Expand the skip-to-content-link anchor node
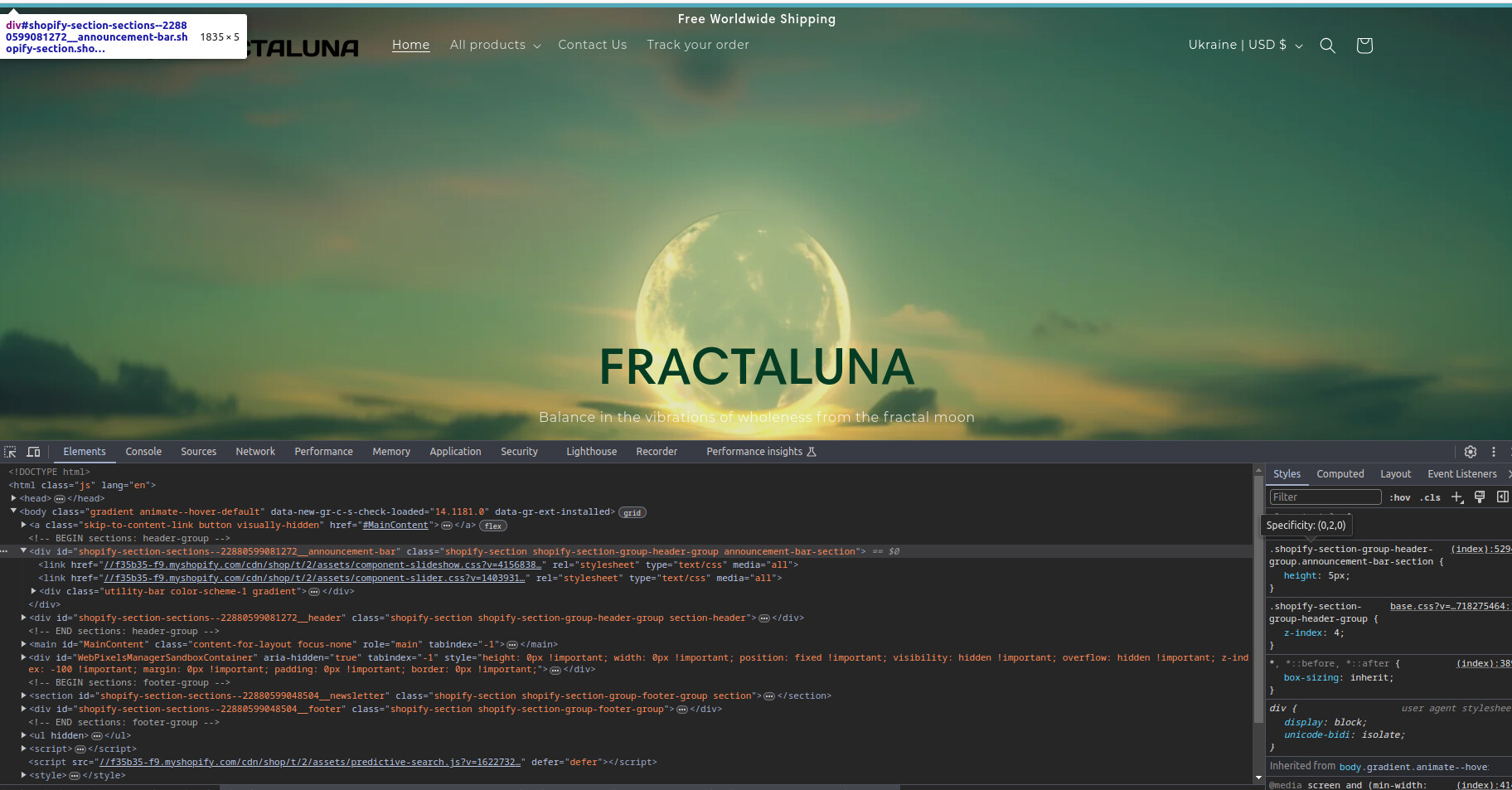The image size is (1512, 790). pyautogui.click(x=23, y=525)
